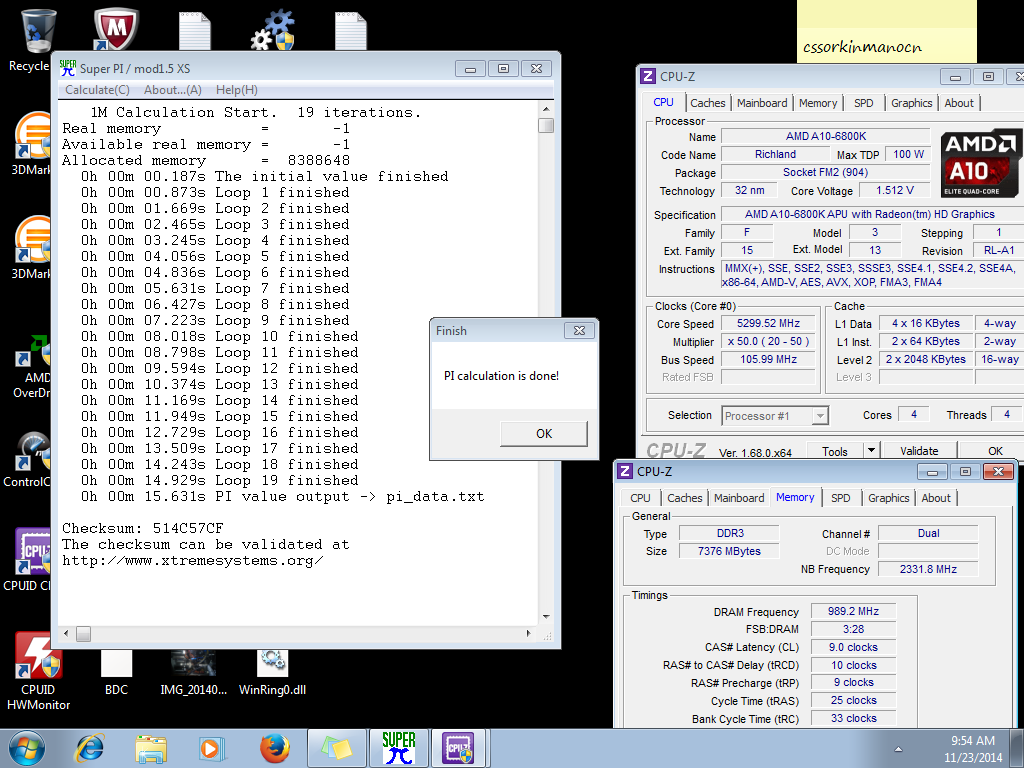Click Super PI horizontal scrollbar left arrow
The image size is (1024, 768).
[66, 633]
